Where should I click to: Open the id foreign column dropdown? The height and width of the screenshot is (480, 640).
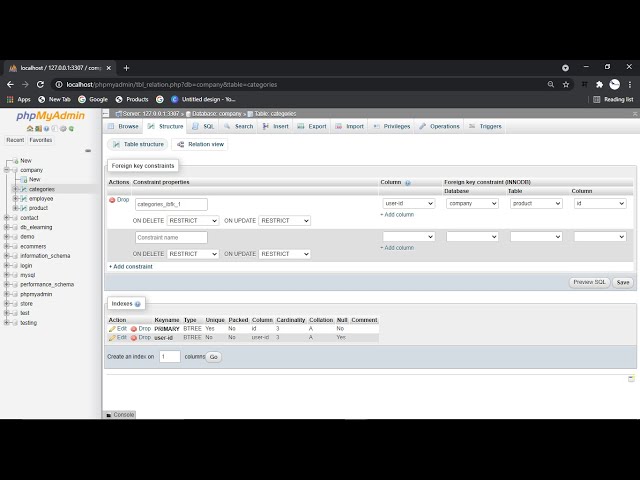[600, 203]
